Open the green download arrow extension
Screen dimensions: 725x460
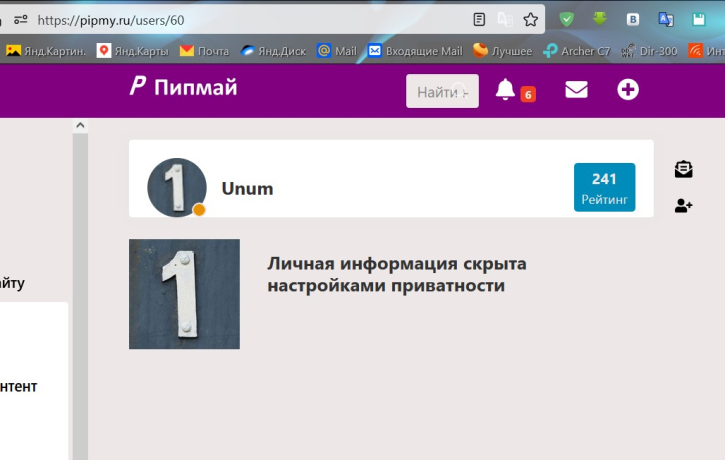600,19
